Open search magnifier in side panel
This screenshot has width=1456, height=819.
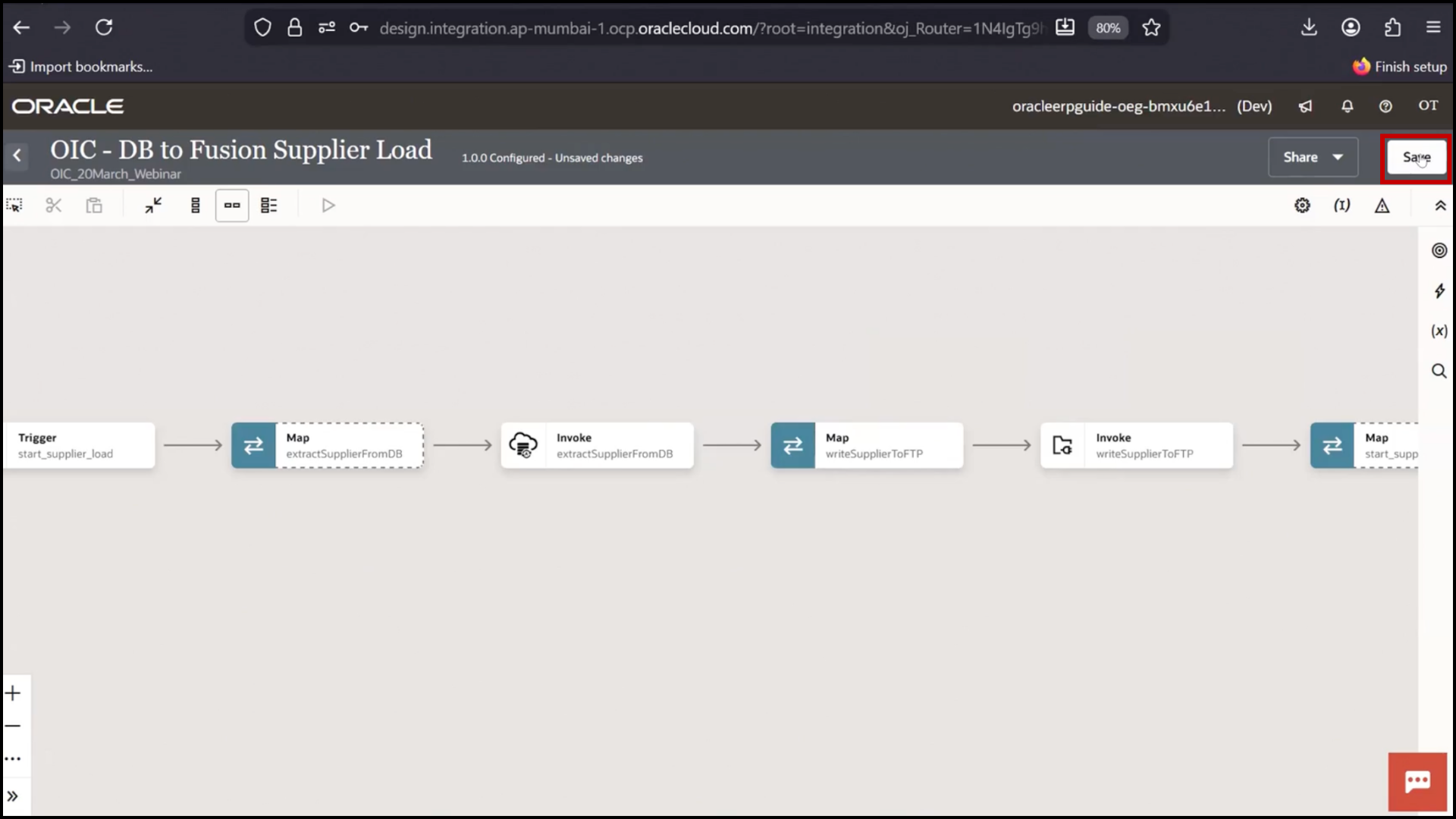pos(1439,371)
